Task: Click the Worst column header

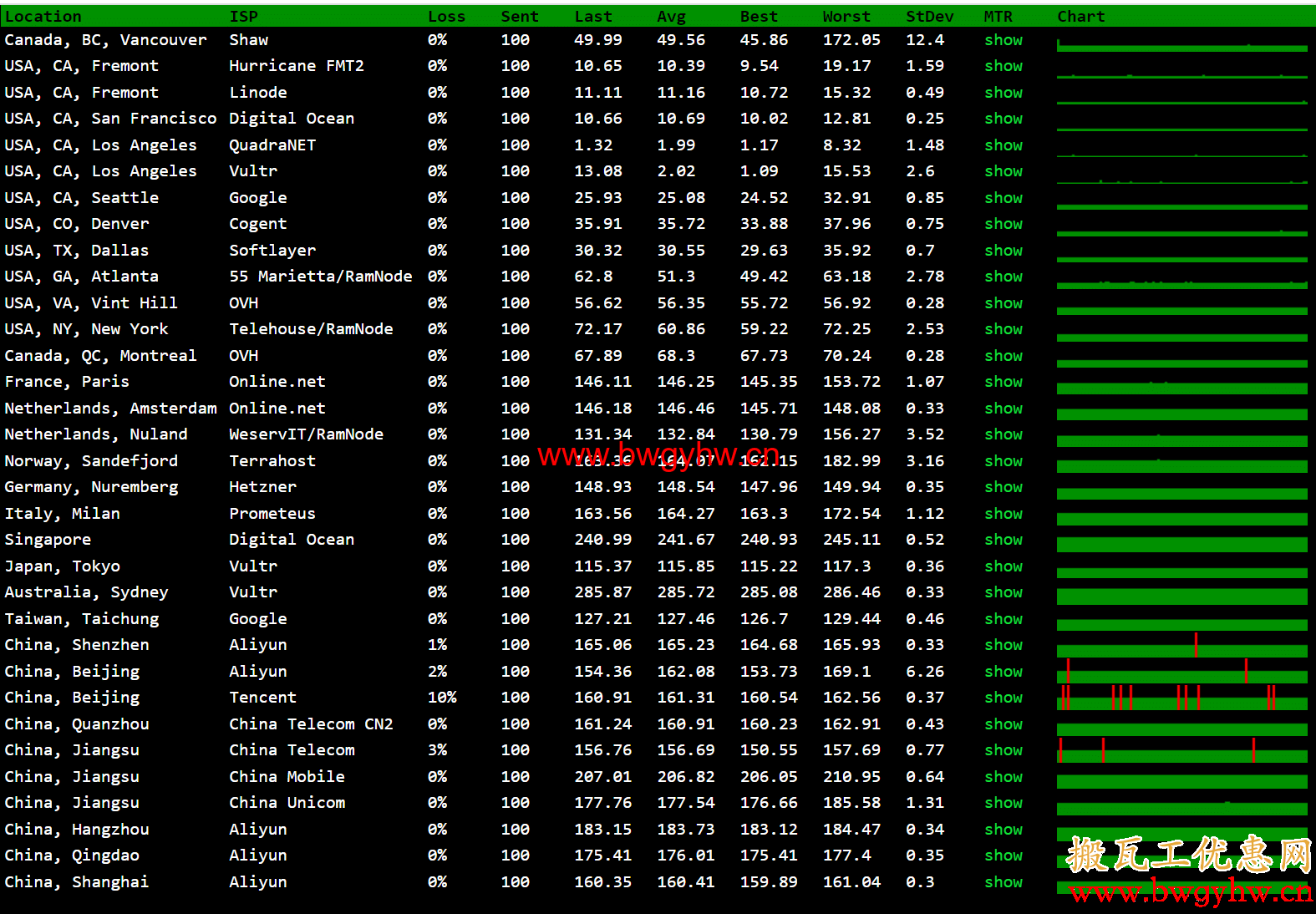Action: [x=846, y=17]
